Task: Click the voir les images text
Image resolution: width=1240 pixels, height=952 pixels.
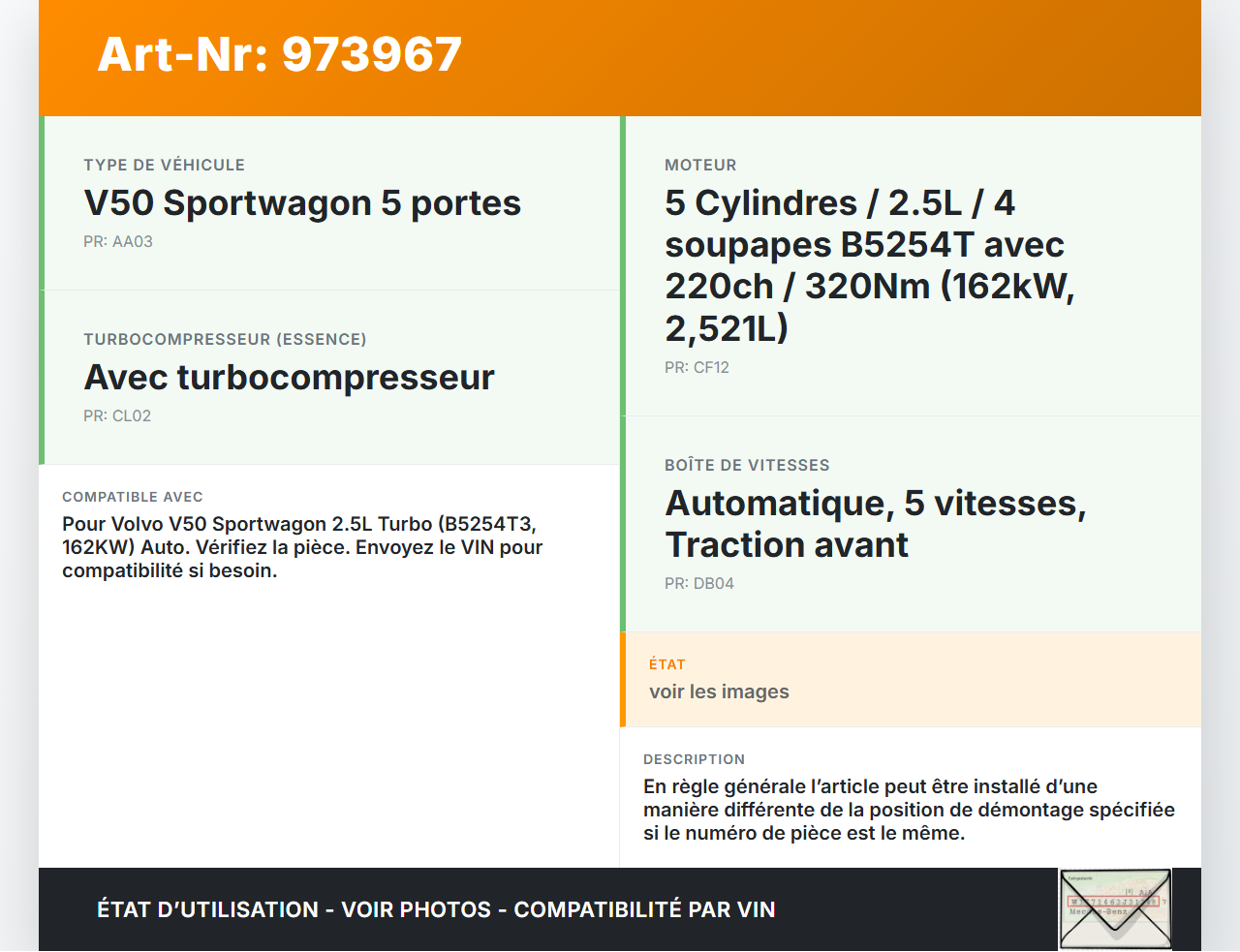Action: 719,692
